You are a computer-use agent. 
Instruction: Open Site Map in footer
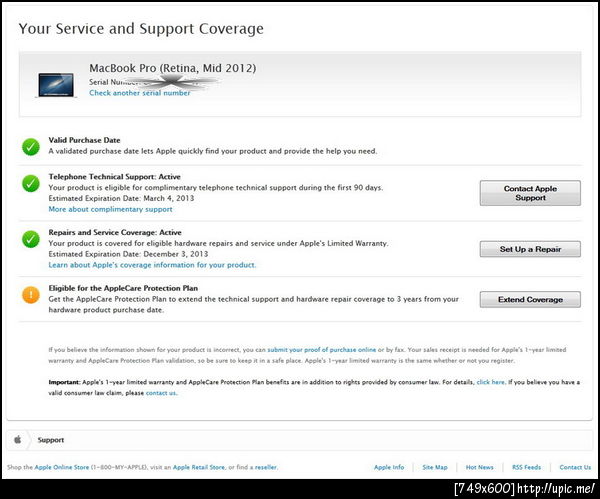[x=435, y=467]
